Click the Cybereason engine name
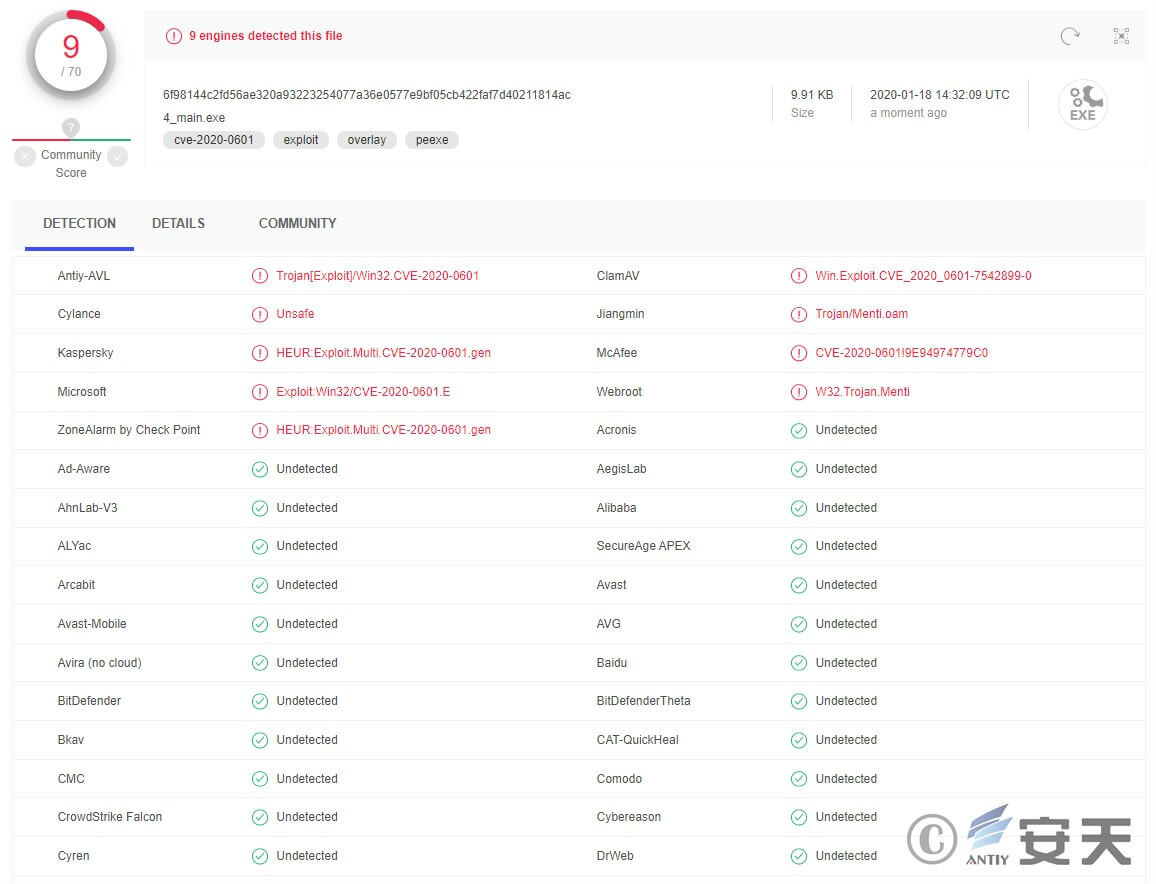 pyautogui.click(x=628, y=817)
